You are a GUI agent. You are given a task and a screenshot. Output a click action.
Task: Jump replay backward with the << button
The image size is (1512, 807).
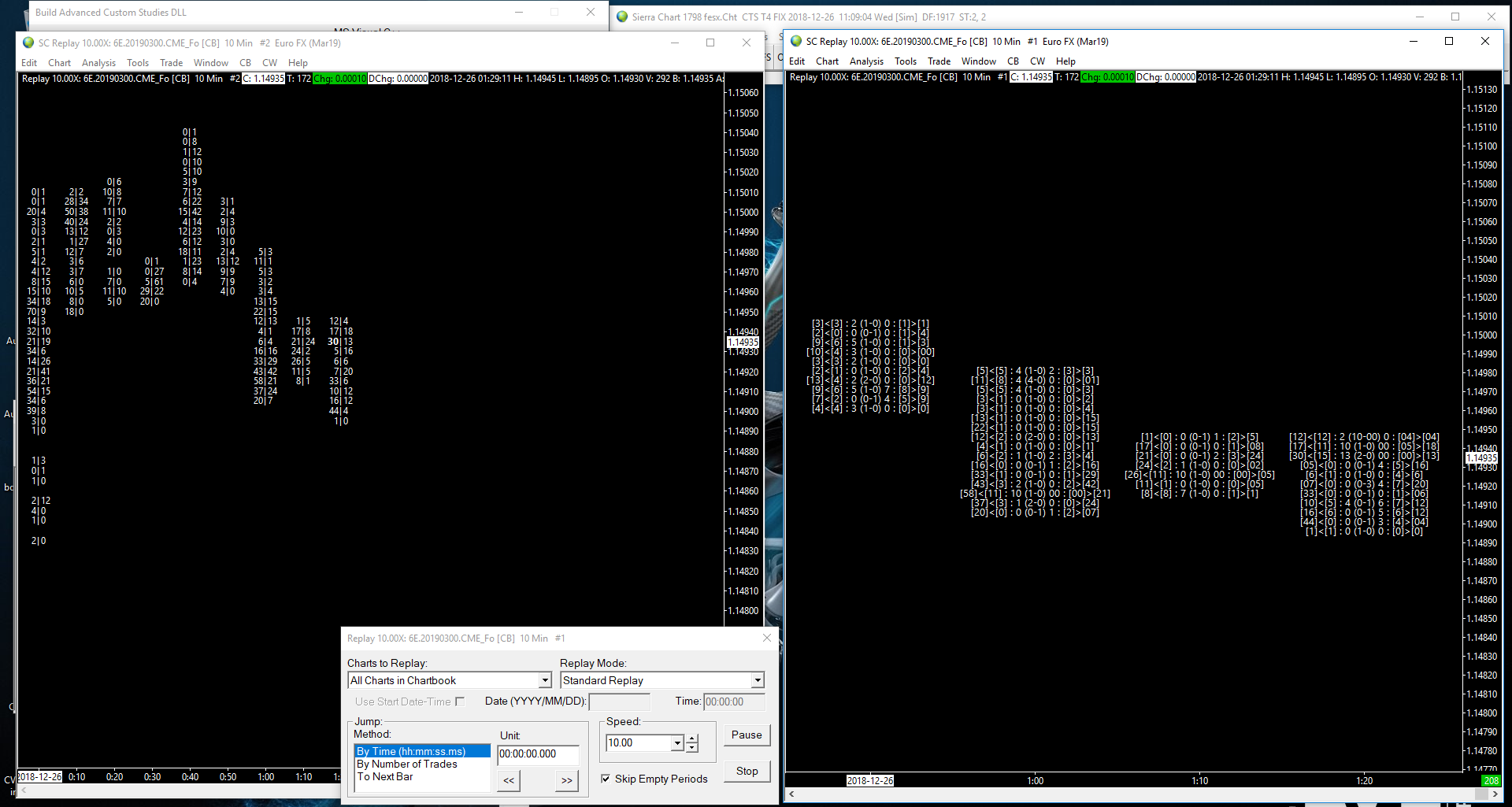[x=509, y=780]
